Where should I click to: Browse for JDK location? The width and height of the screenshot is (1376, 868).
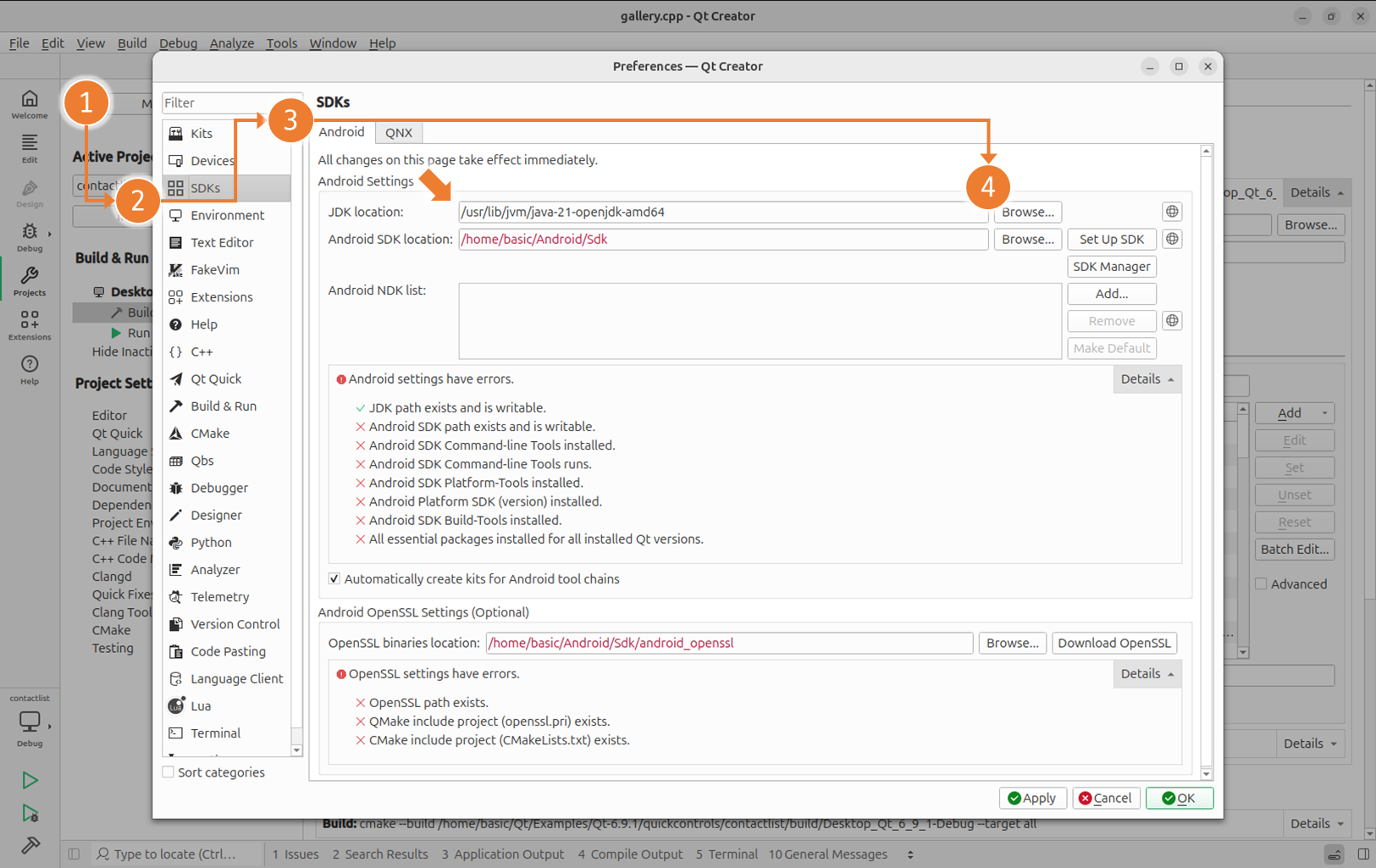(x=1028, y=212)
